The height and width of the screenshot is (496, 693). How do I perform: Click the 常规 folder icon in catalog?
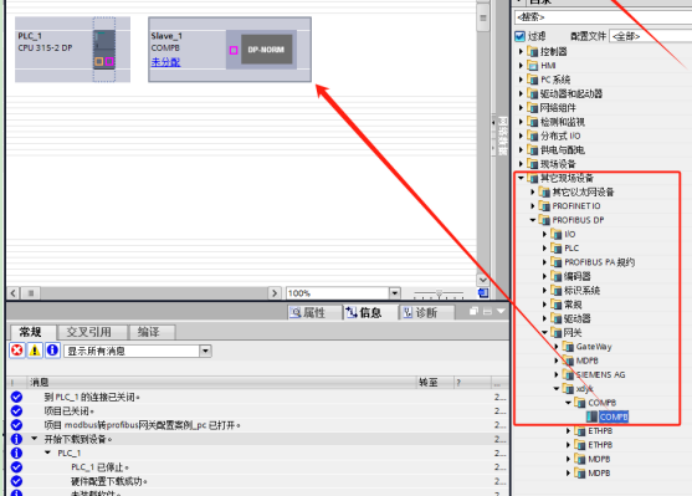click(x=557, y=305)
